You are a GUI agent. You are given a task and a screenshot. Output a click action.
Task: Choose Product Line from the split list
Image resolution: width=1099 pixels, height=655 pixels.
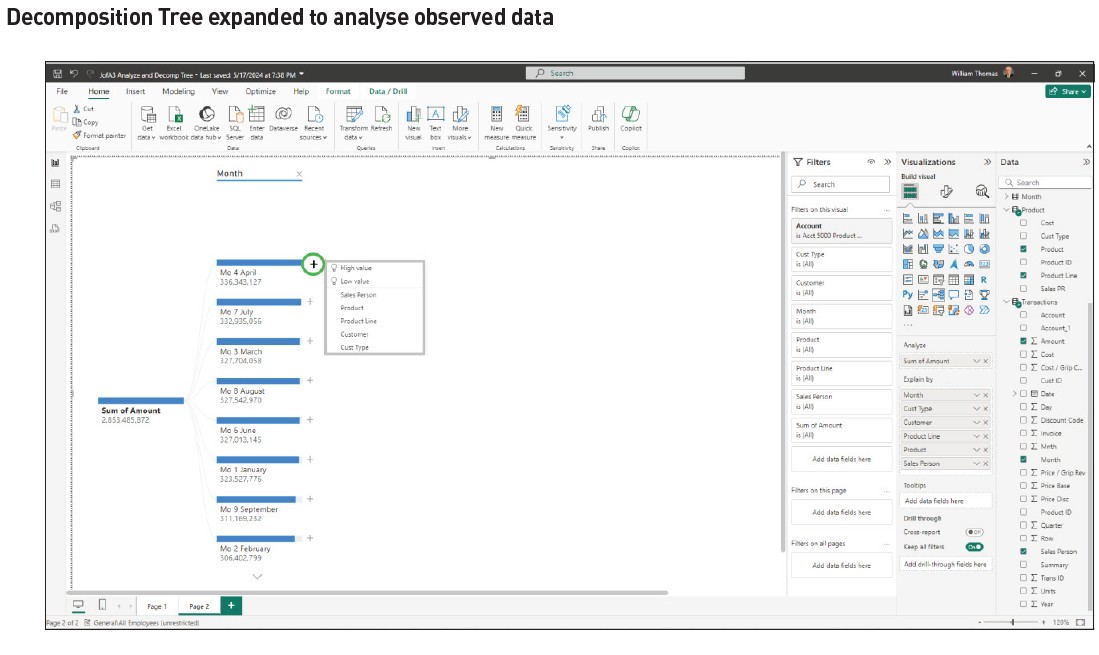[358, 321]
